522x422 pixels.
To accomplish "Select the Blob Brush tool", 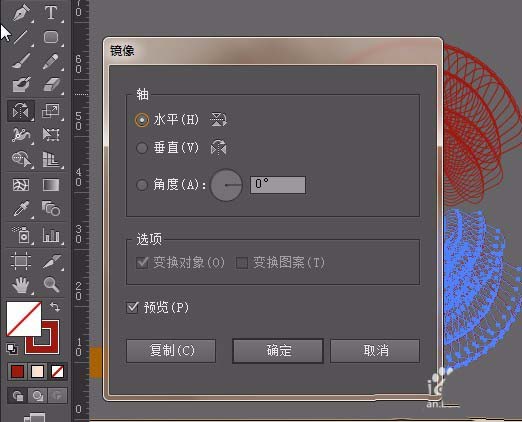I will click(21, 85).
